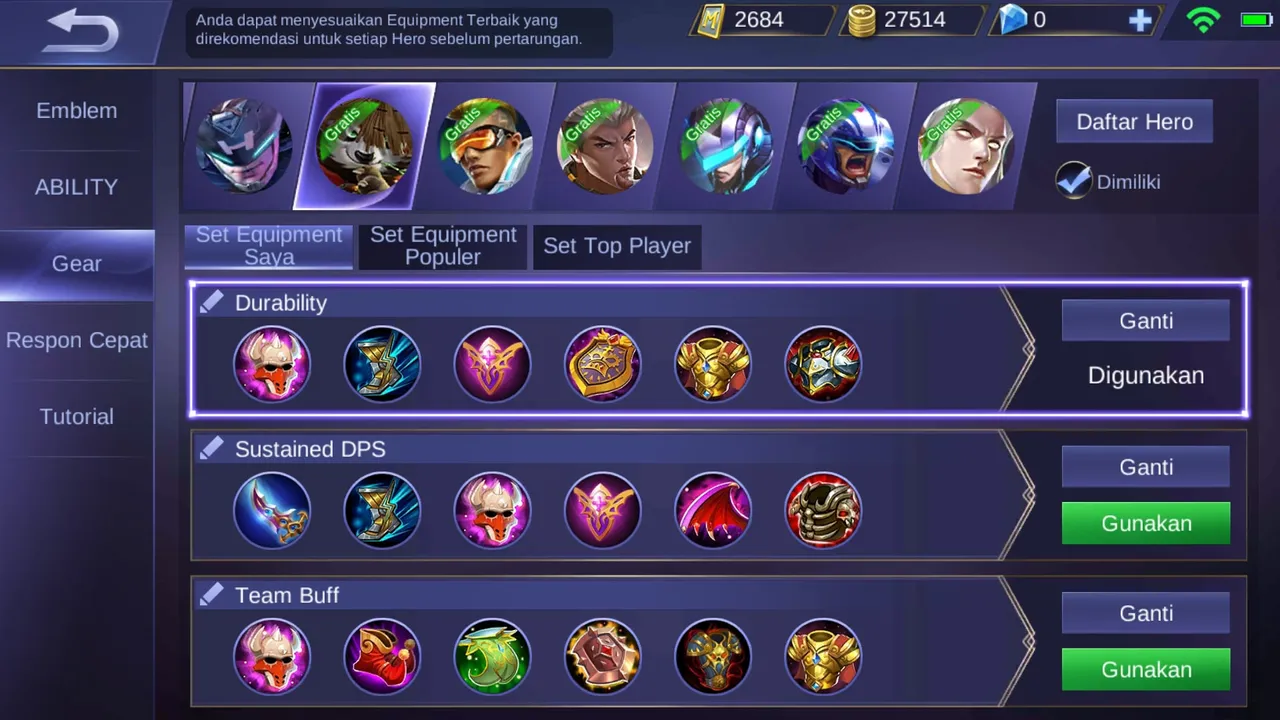Go back using the return arrow
Screen dimensions: 1280x720
tap(82, 32)
